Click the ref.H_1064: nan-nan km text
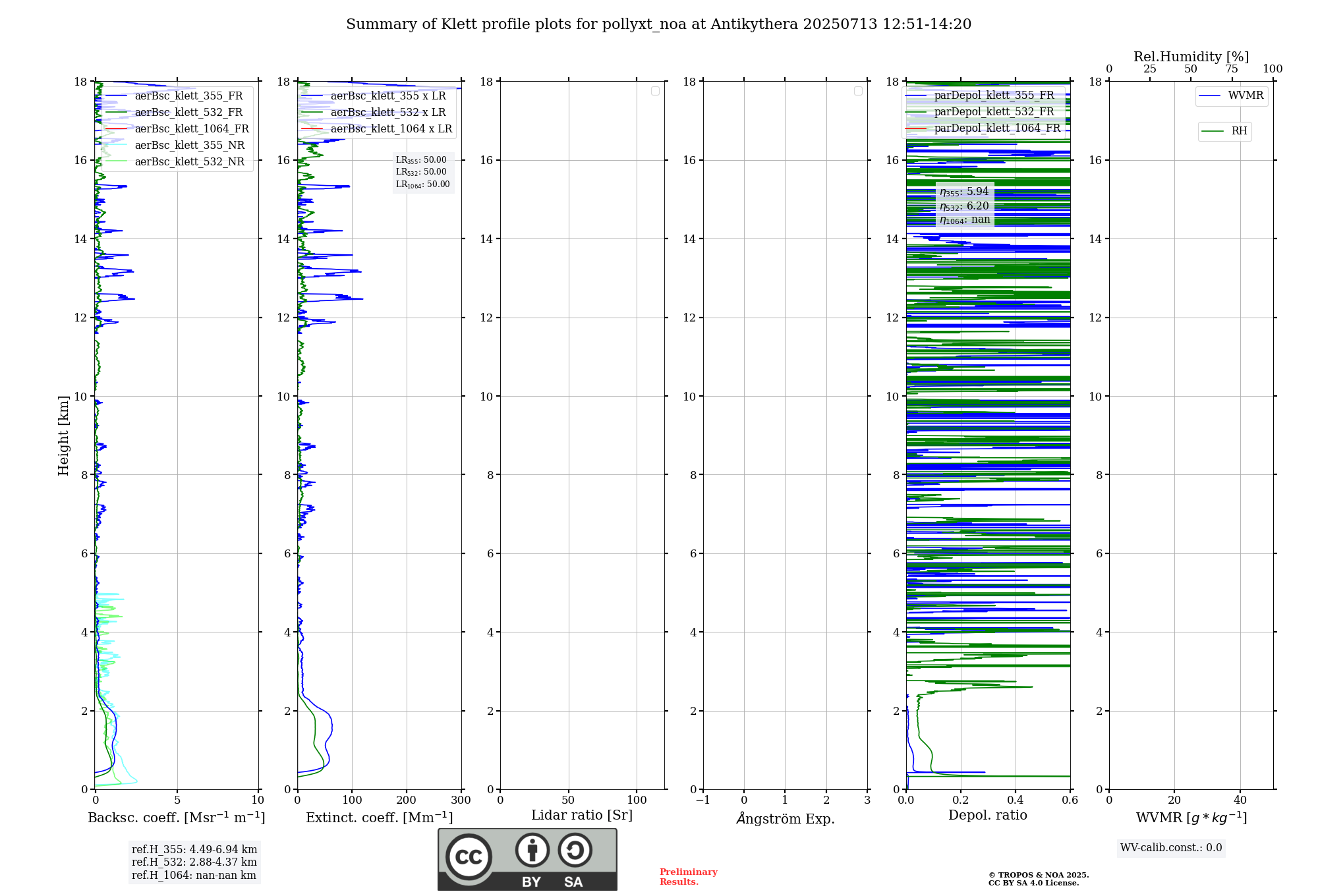The height and width of the screenshot is (896, 1318). [194, 876]
